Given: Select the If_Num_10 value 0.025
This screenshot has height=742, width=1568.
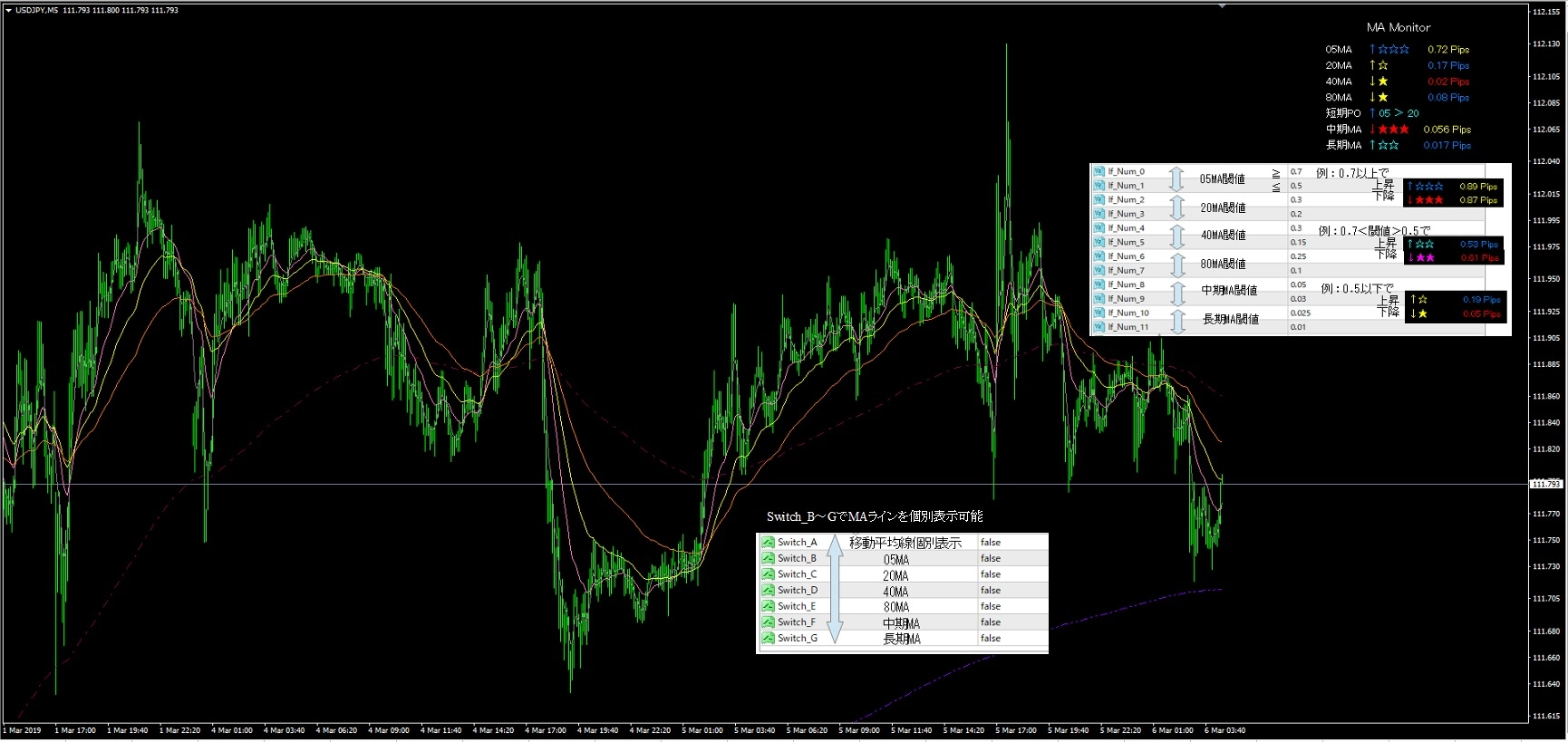Looking at the screenshot, I should coord(1301,313).
